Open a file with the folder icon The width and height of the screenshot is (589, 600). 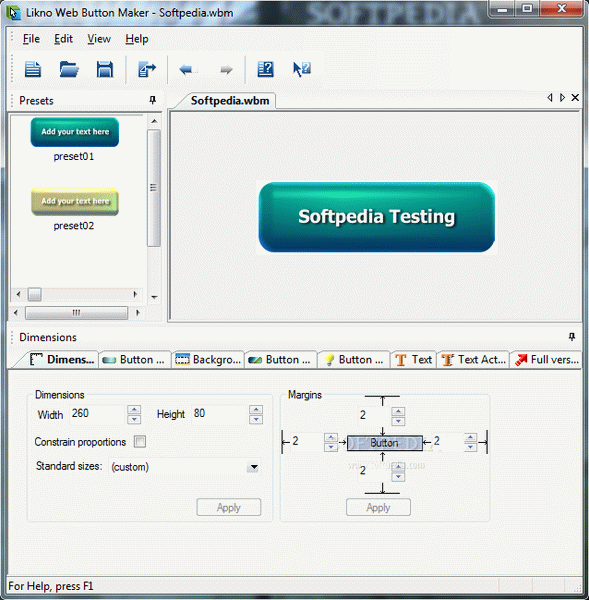(69, 69)
